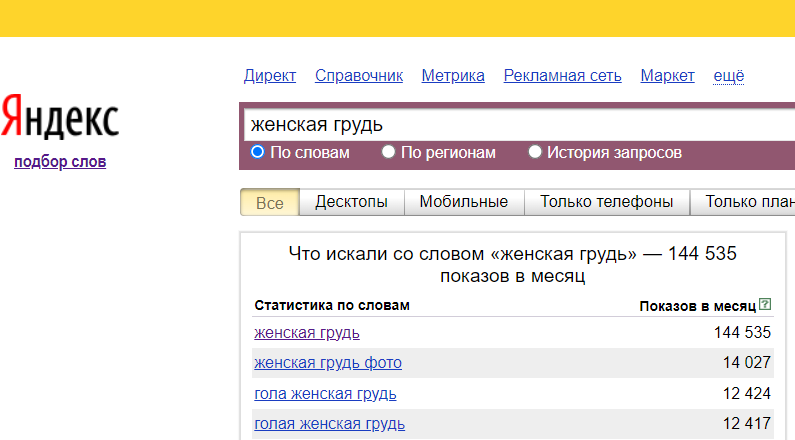The width and height of the screenshot is (795, 440).
Task: Switch to the Мобильные tab
Action: pyautogui.click(x=464, y=202)
